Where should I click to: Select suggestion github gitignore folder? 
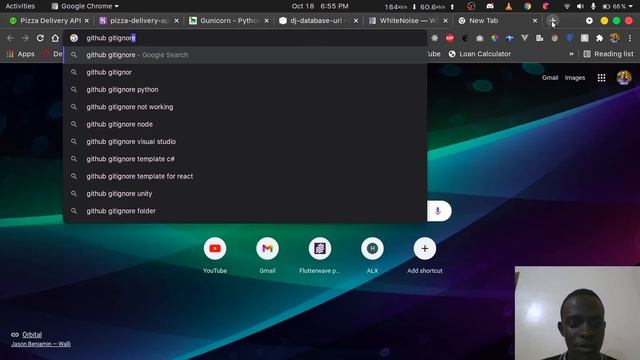245,211
